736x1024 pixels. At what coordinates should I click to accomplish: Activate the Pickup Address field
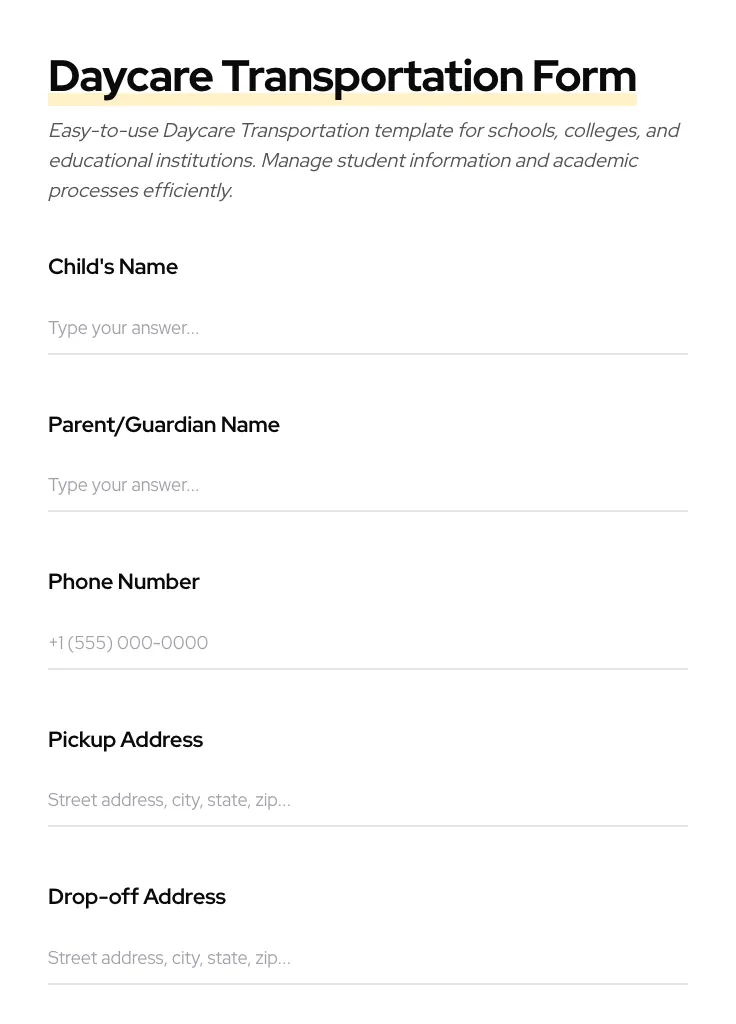point(367,800)
